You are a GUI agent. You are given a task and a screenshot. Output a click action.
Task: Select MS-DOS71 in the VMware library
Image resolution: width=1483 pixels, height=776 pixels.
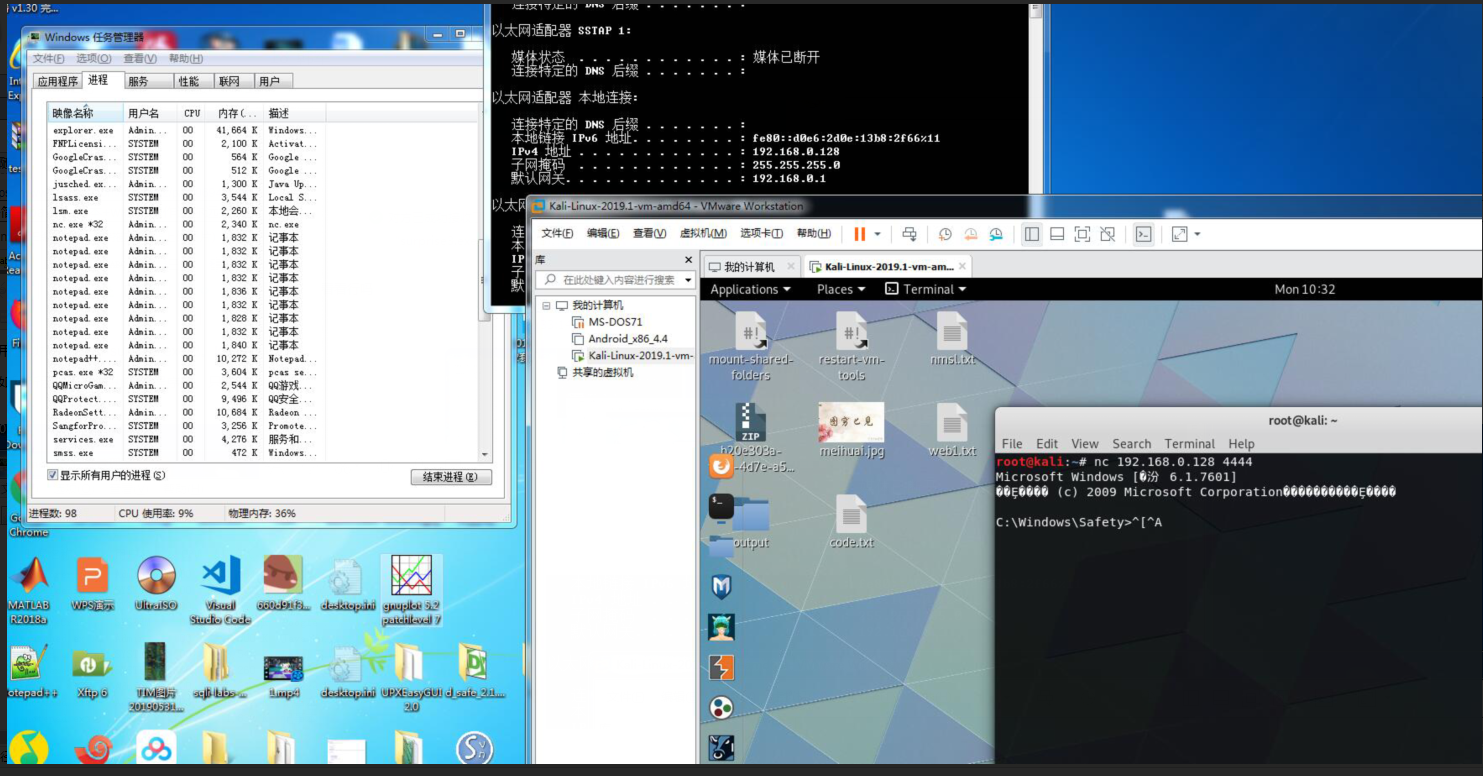coord(614,322)
